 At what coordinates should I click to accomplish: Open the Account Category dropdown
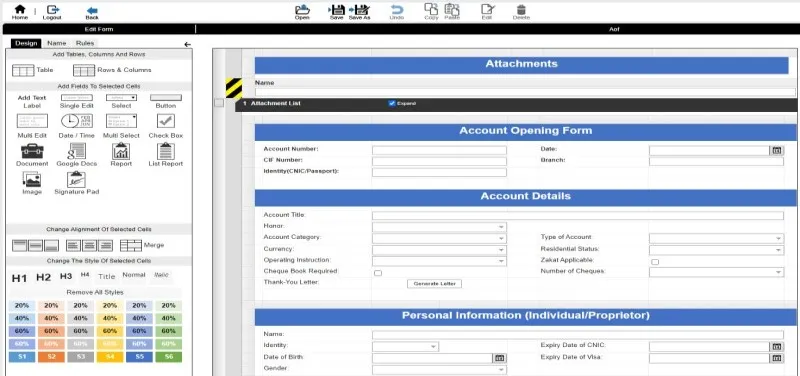pyautogui.click(x=439, y=238)
